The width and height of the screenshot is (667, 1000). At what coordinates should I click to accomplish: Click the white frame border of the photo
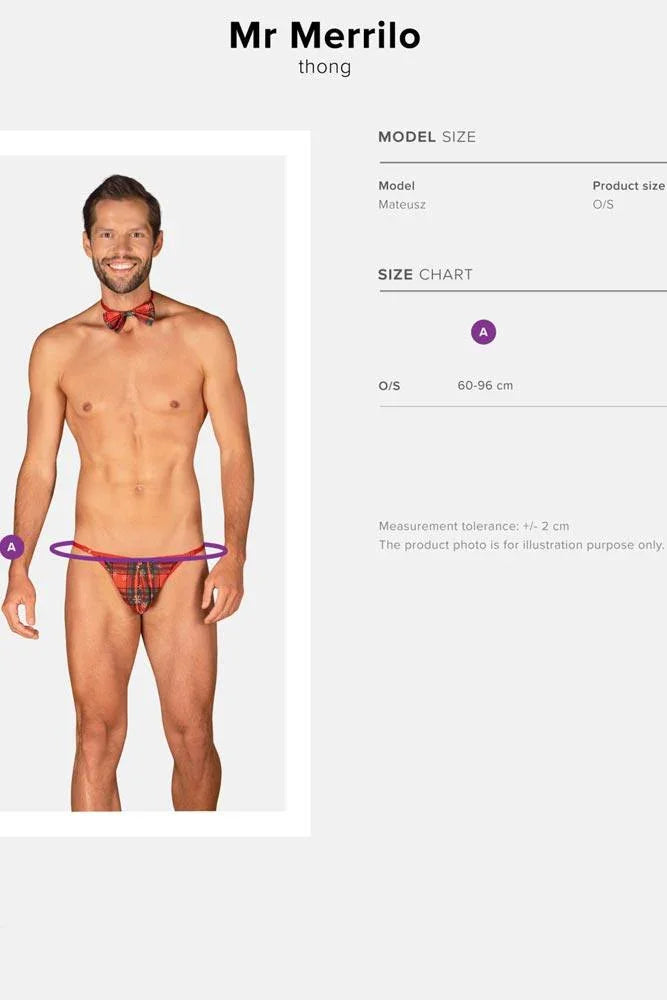(x=298, y=483)
